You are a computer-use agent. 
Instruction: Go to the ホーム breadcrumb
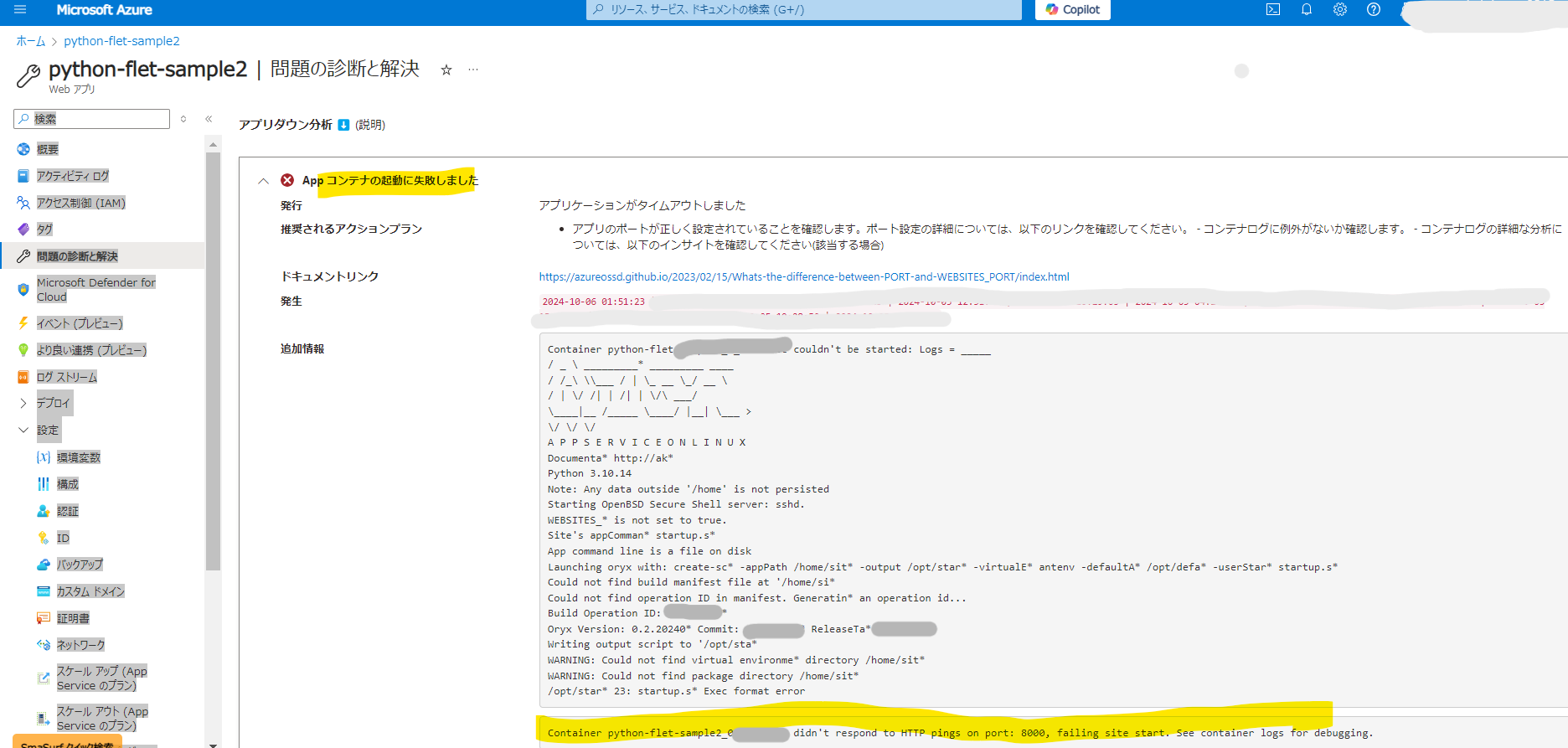[30, 41]
